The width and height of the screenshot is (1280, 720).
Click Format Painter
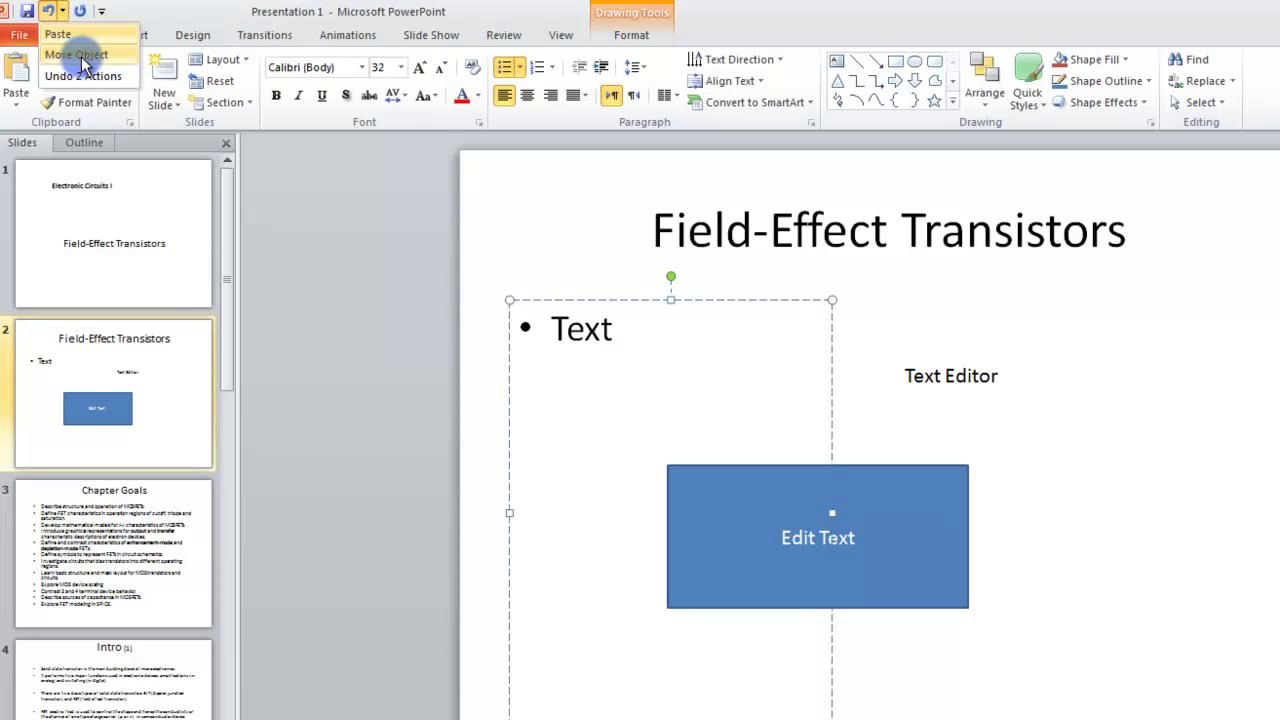[x=86, y=102]
